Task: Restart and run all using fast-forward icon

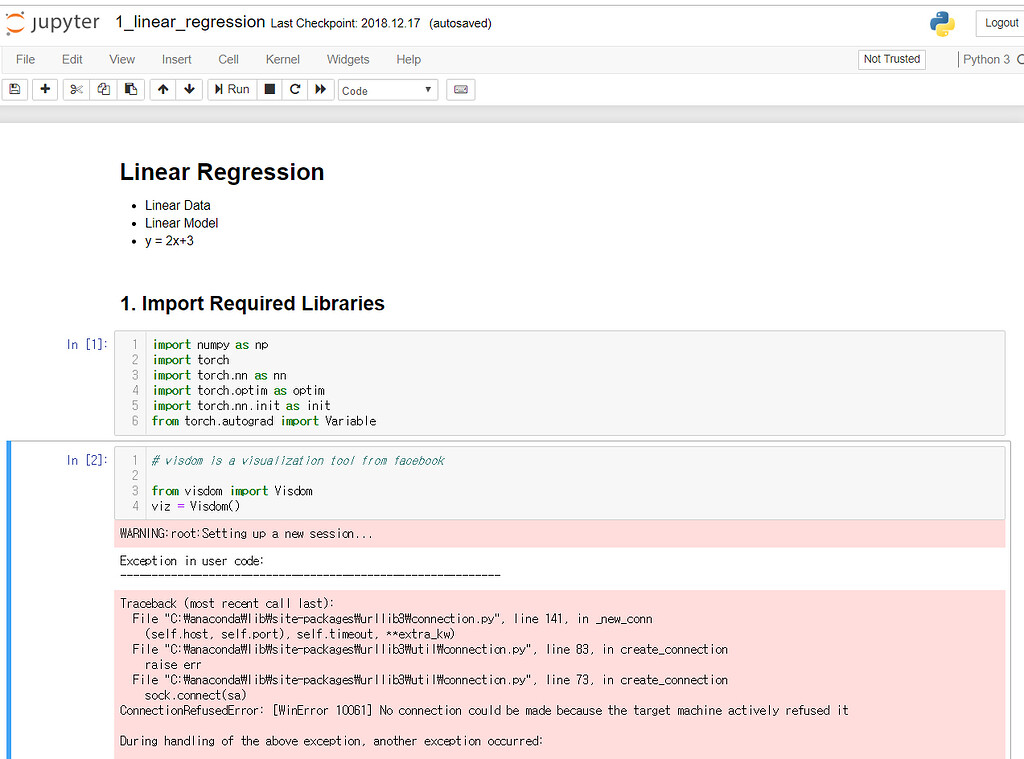Action: [318, 89]
